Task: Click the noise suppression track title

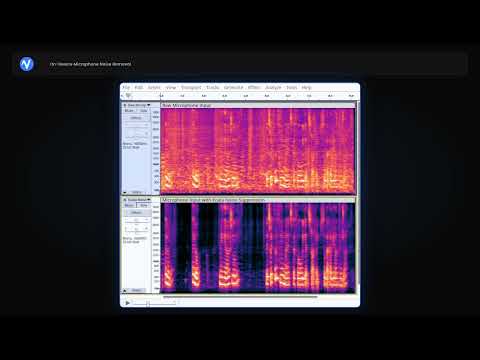Action: coord(213,200)
